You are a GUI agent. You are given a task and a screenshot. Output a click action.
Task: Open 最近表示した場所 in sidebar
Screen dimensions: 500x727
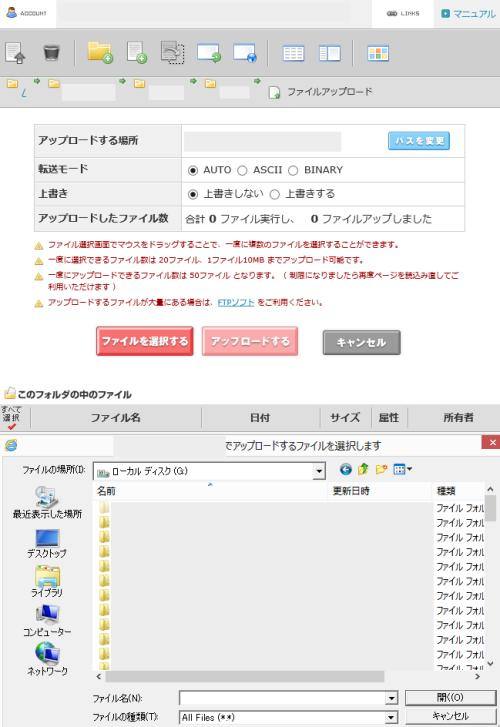[x=47, y=503]
